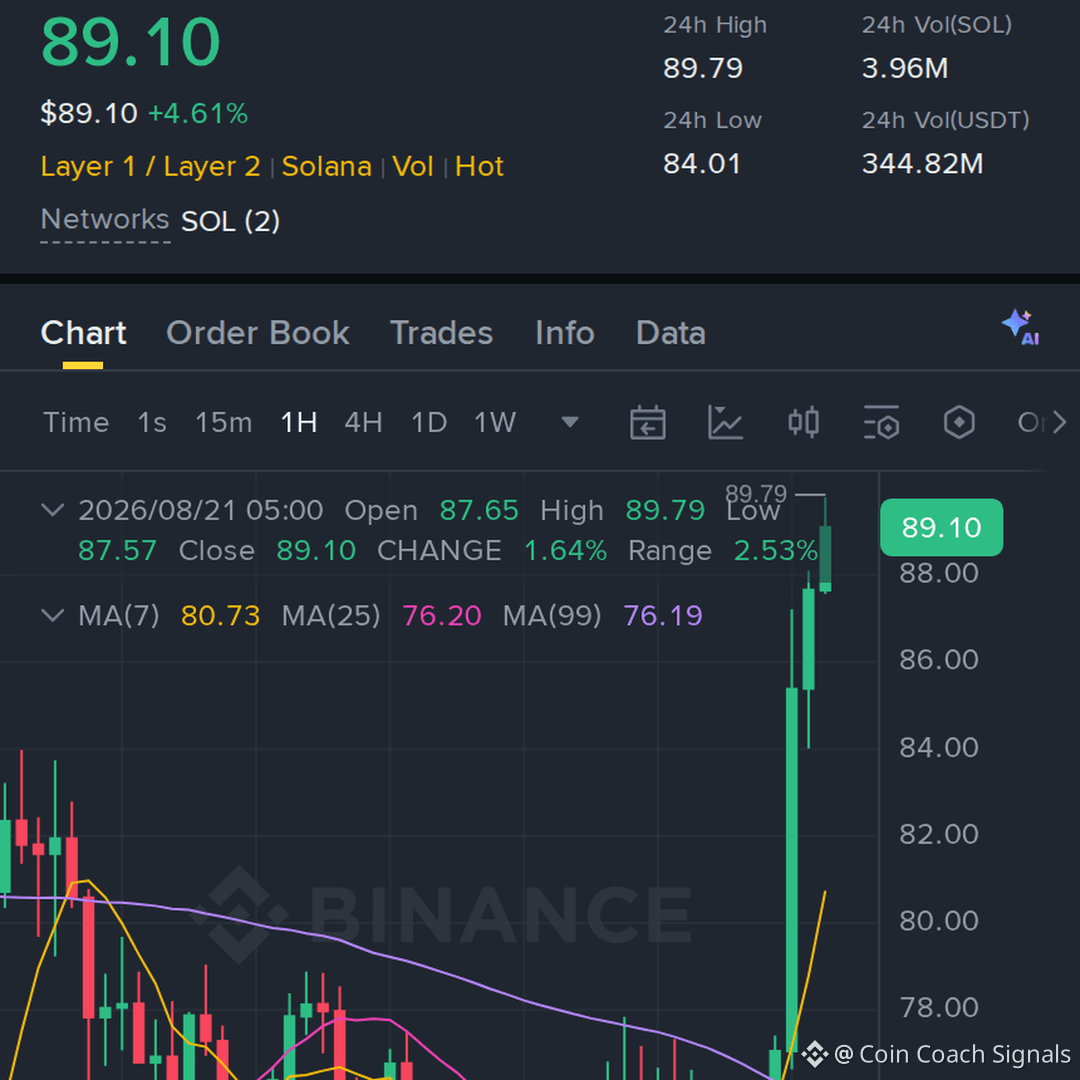Click the 24h High value 89.79

pyautogui.click(x=703, y=68)
